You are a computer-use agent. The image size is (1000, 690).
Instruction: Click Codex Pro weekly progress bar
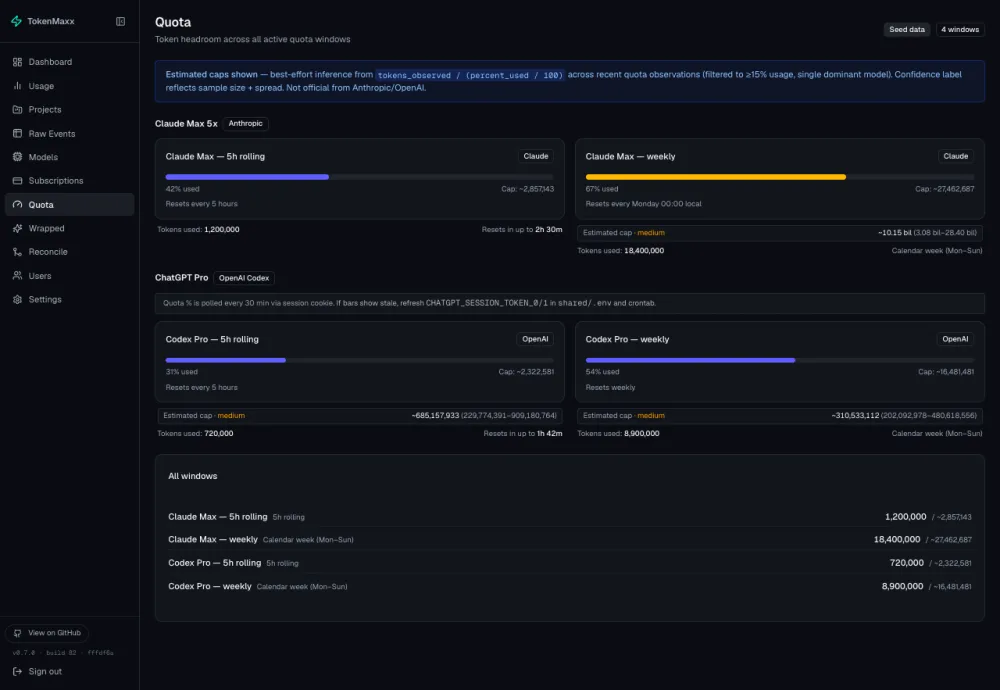(x=779, y=360)
